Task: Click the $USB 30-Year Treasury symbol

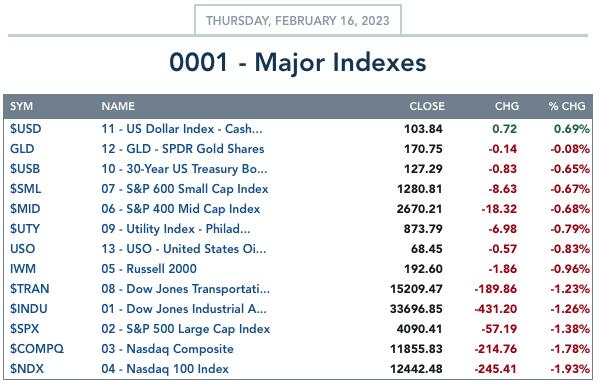Action: coord(25,169)
